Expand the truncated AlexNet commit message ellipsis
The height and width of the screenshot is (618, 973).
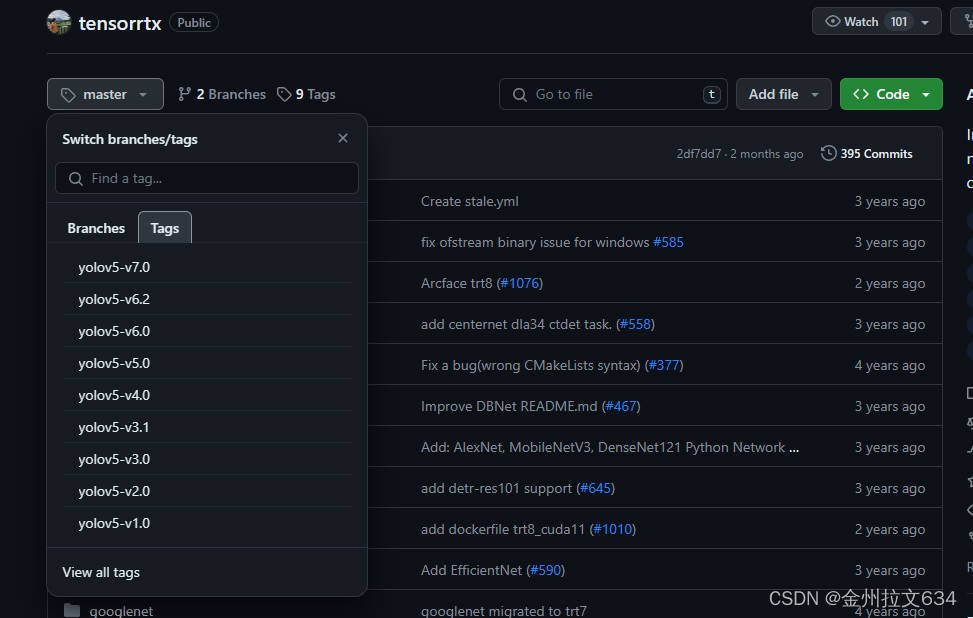pyautogui.click(x=794, y=447)
